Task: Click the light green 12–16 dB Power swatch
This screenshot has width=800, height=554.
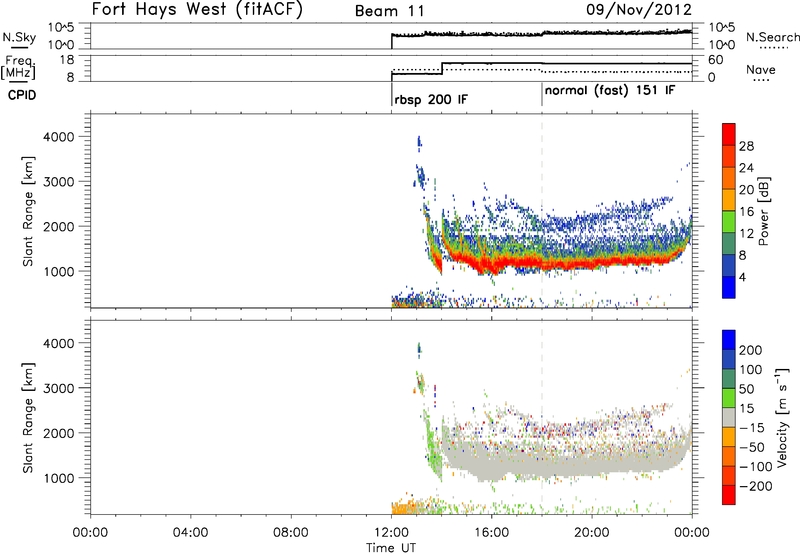Action: 729,221
